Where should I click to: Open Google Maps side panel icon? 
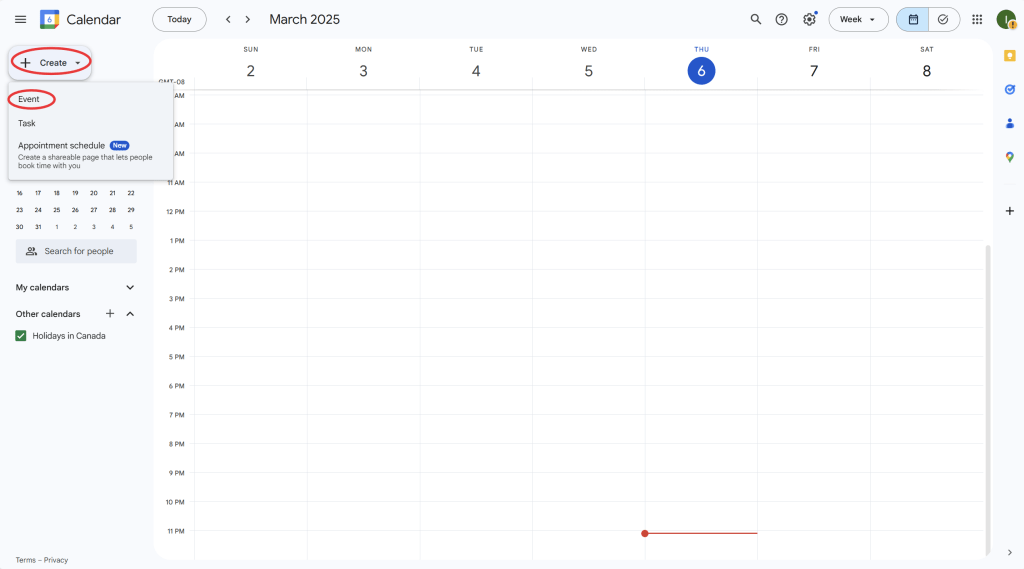[x=1009, y=157]
